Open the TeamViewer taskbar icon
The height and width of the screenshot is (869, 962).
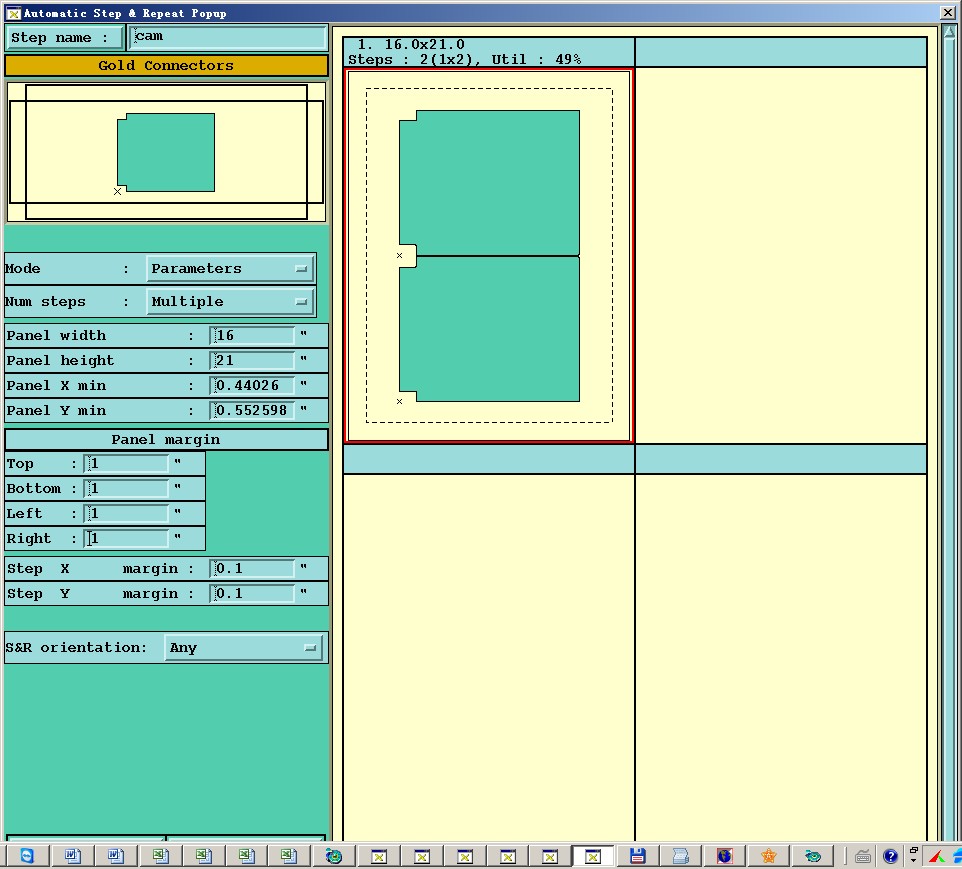point(27,855)
